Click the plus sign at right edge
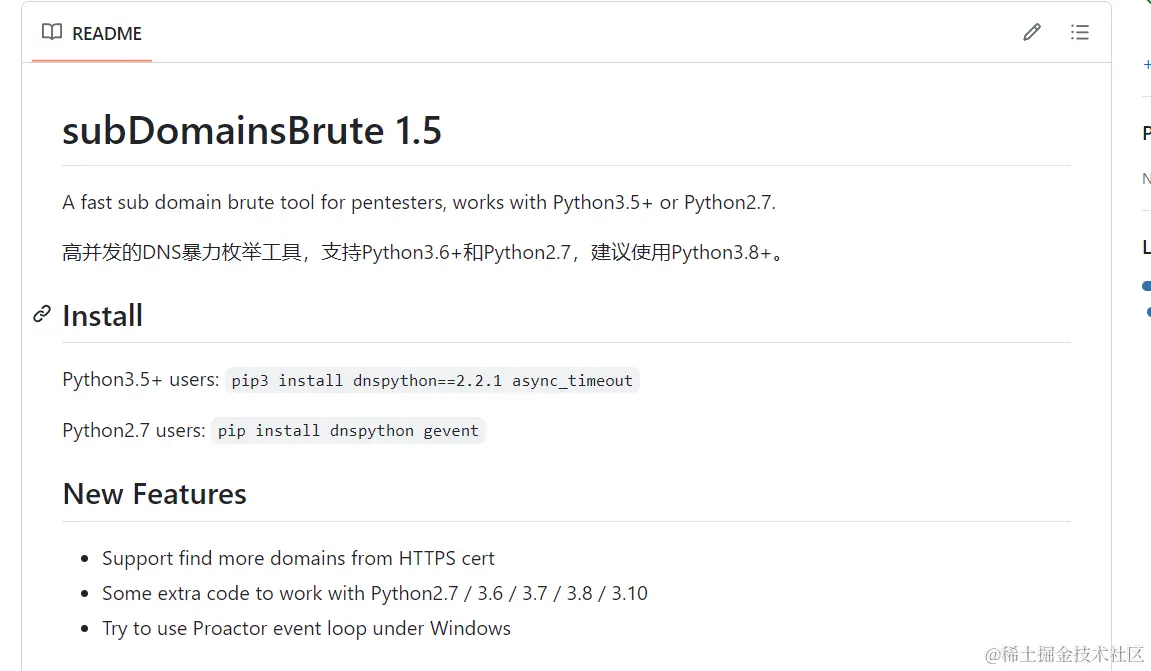Screen dimensions: 1151x671 (1147, 65)
